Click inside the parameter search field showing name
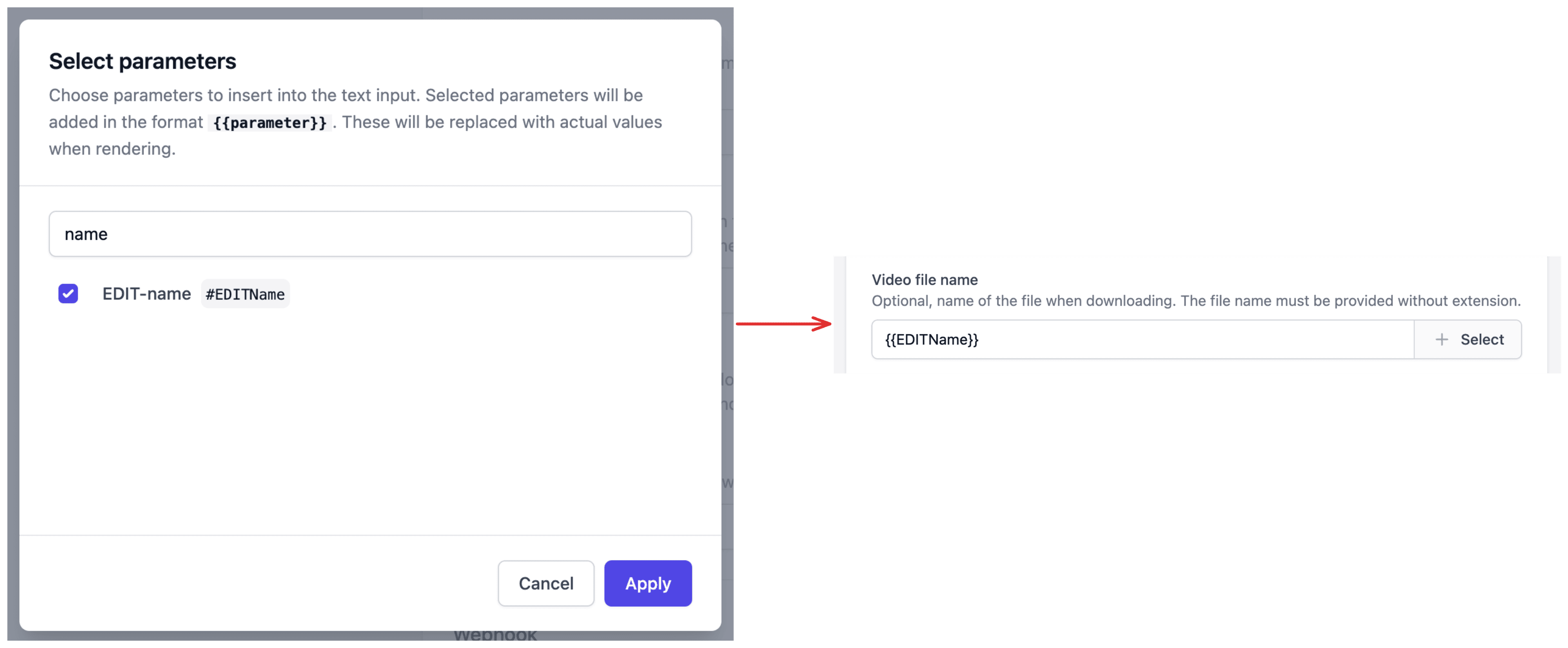Screen dimensions: 1568x648 click(370, 234)
